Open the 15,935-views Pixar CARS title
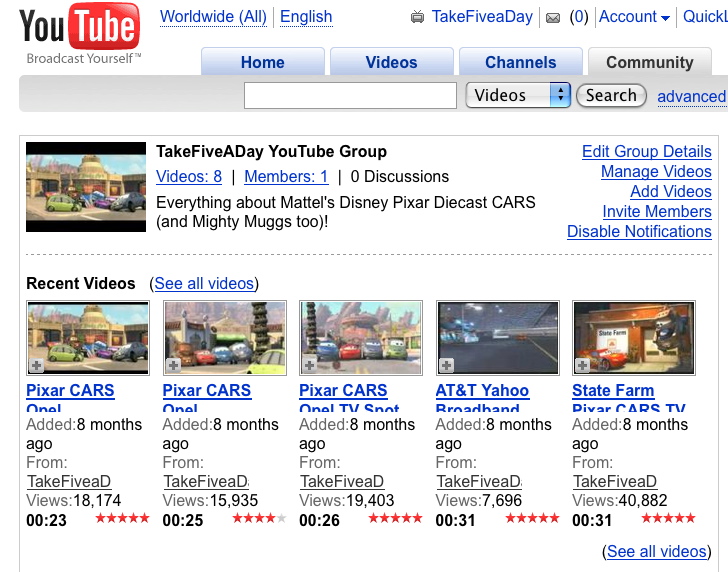This screenshot has height=572, width=728. click(x=207, y=397)
